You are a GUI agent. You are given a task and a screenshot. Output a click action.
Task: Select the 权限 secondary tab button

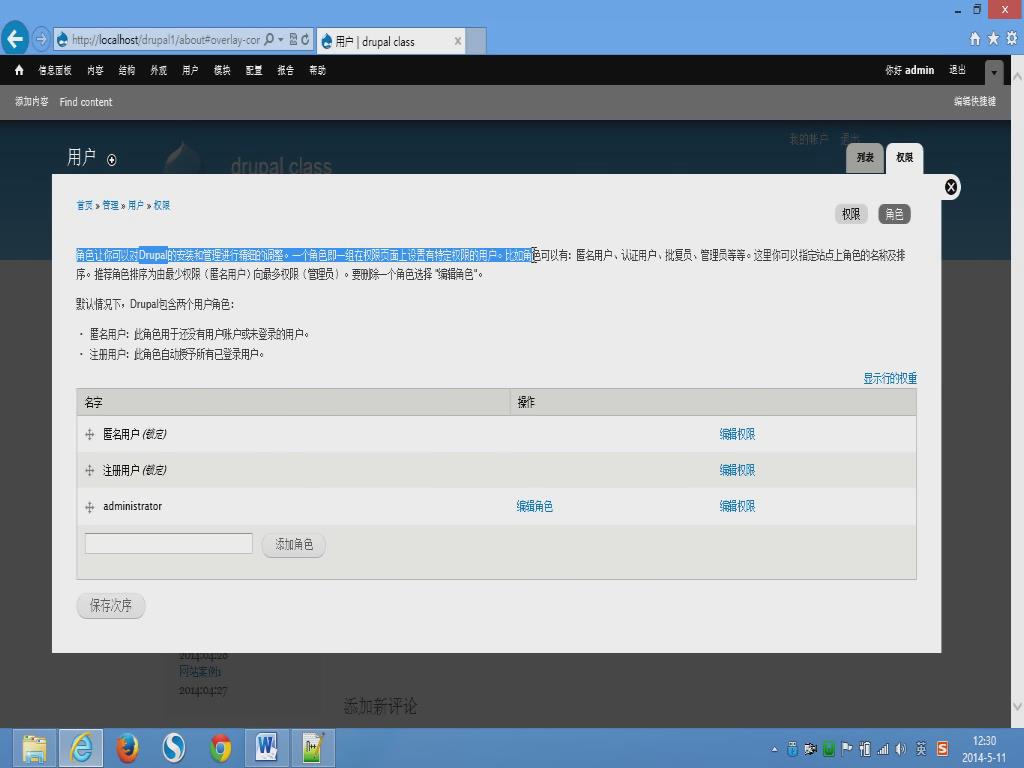(851, 214)
